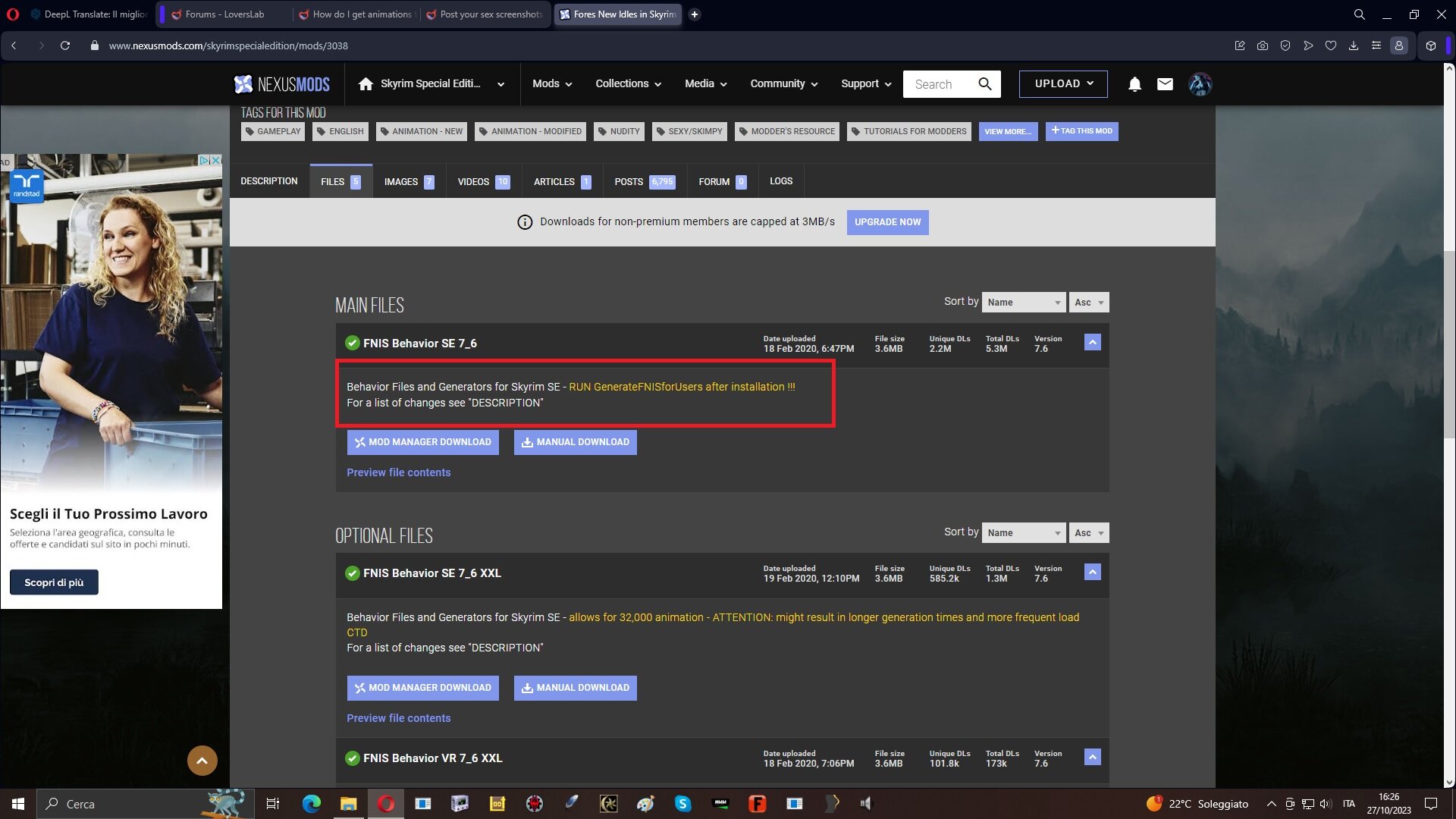Screen dimensions: 1456x819
Task: Open Skype from the taskbar
Action: click(682, 804)
